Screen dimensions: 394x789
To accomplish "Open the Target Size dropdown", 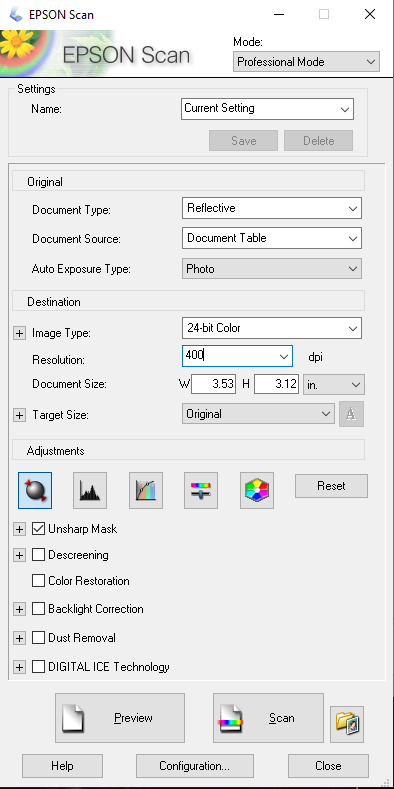I will tap(258, 414).
